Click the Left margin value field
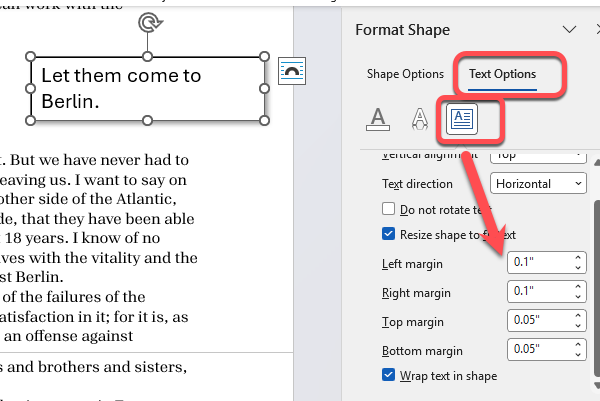Image resolution: width=600 pixels, height=401 pixels. point(536,264)
